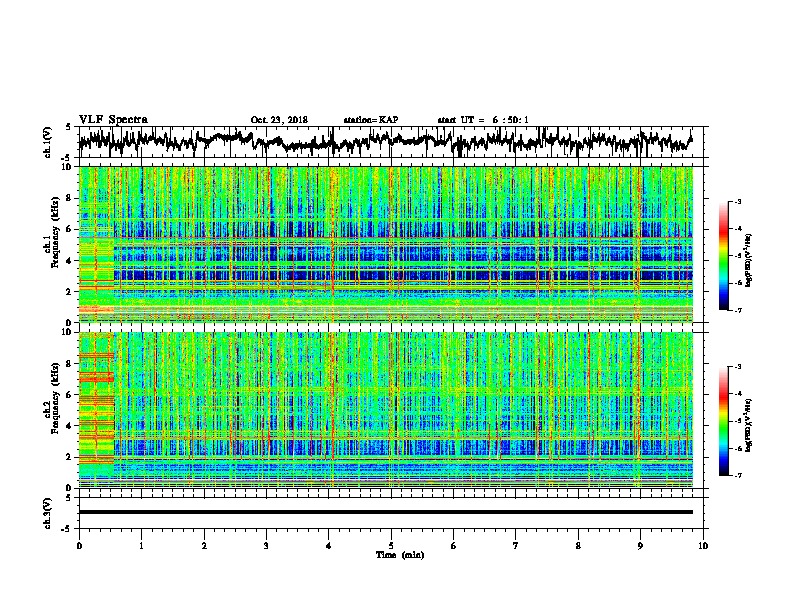
Task: Click the time axis tick label "6"
Action: pyautogui.click(x=454, y=546)
